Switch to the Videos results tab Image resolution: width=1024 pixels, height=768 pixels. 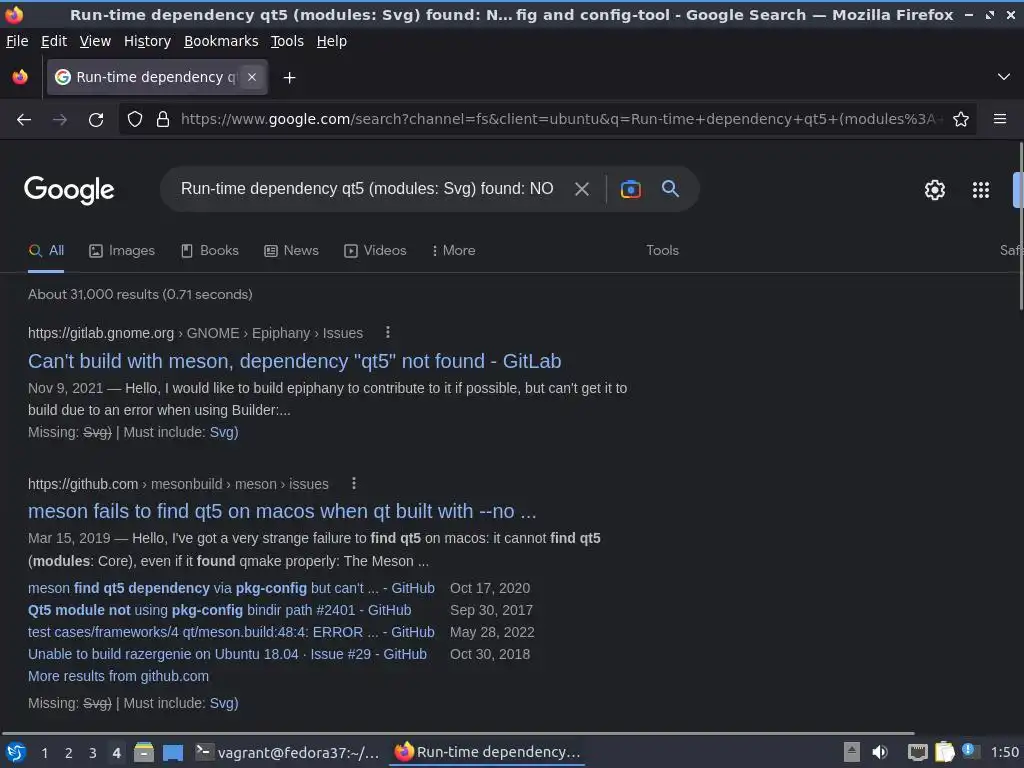tap(375, 251)
